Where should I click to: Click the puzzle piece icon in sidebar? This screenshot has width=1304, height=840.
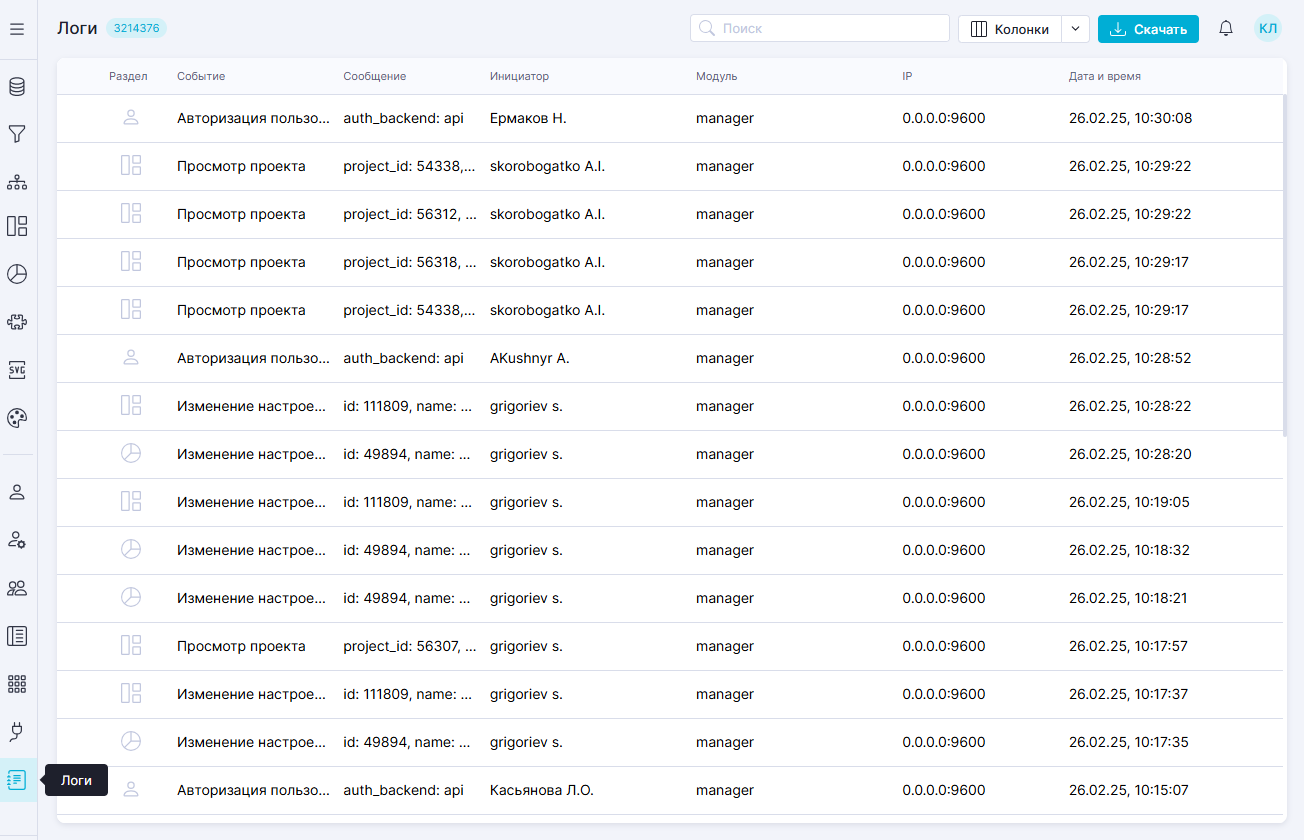click(17, 322)
